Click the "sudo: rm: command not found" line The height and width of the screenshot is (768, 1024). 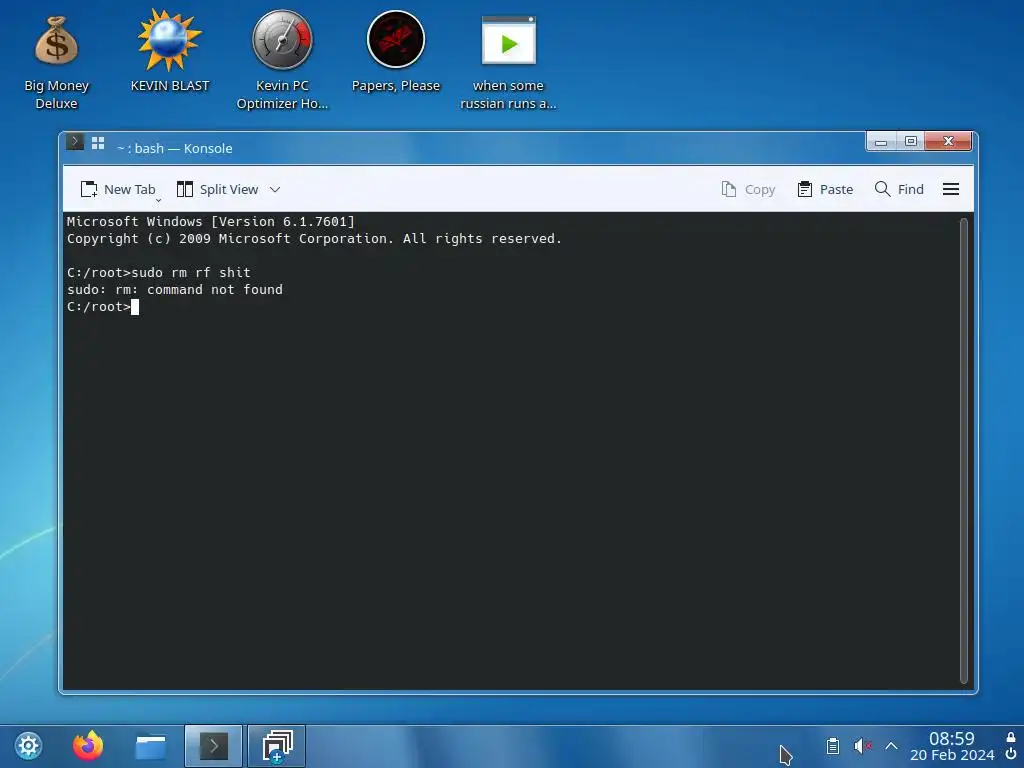click(x=175, y=289)
